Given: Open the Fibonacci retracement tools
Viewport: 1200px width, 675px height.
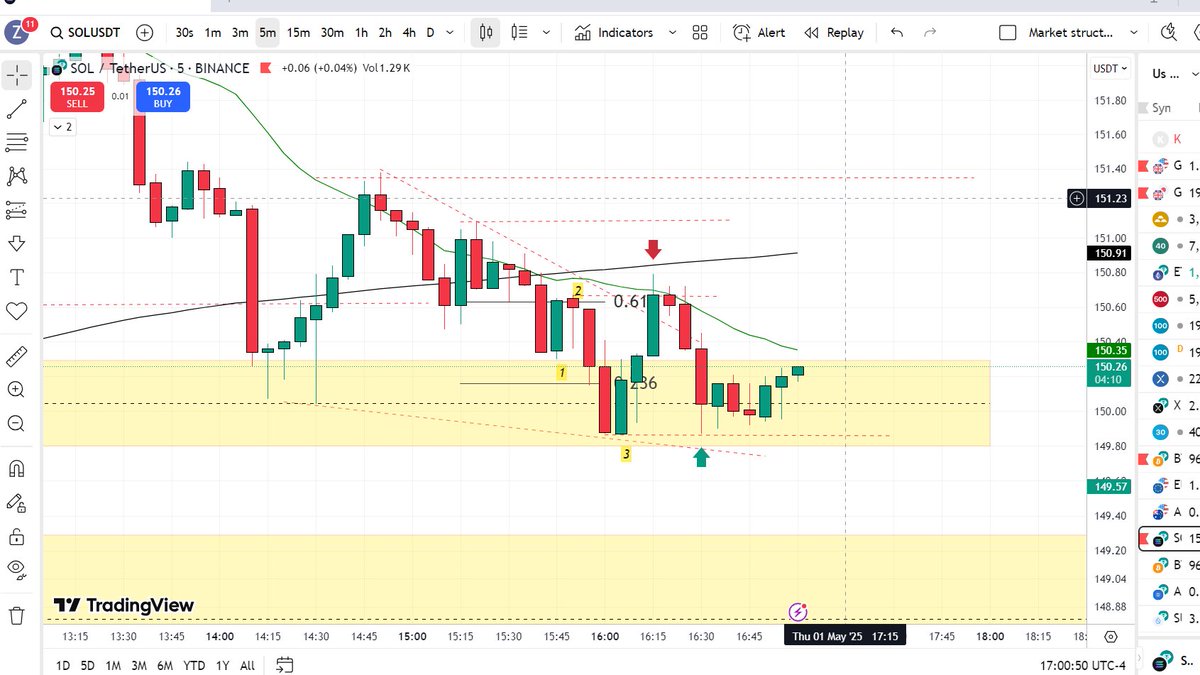Looking at the screenshot, I should tap(17, 142).
